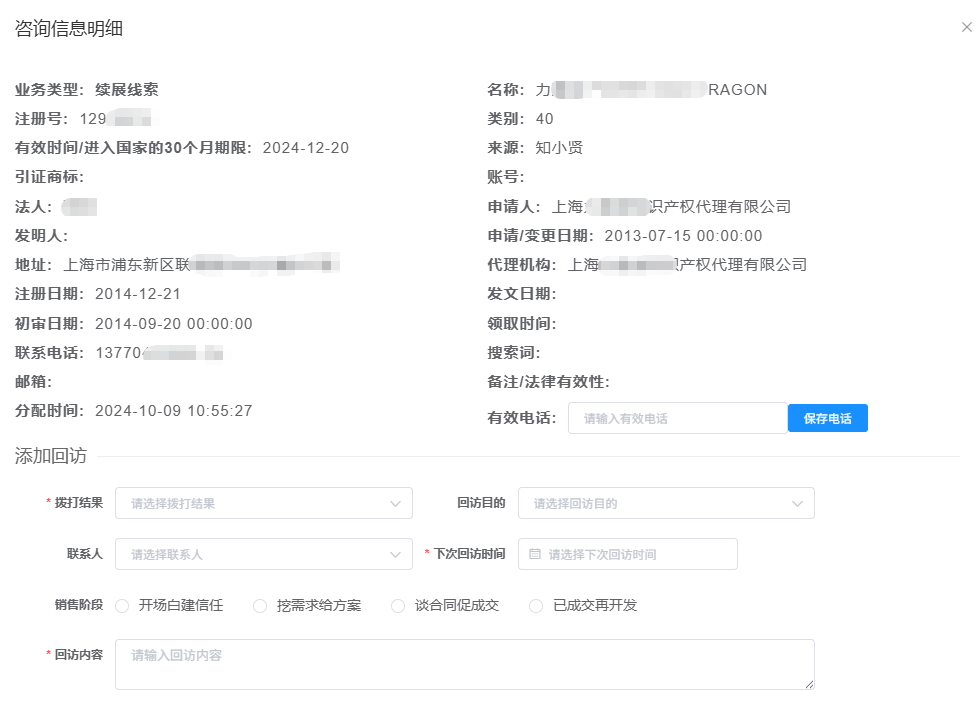The image size is (976, 701).
Task: Click the resize grip on 回访内容 textarea
Action: pos(808,685)
